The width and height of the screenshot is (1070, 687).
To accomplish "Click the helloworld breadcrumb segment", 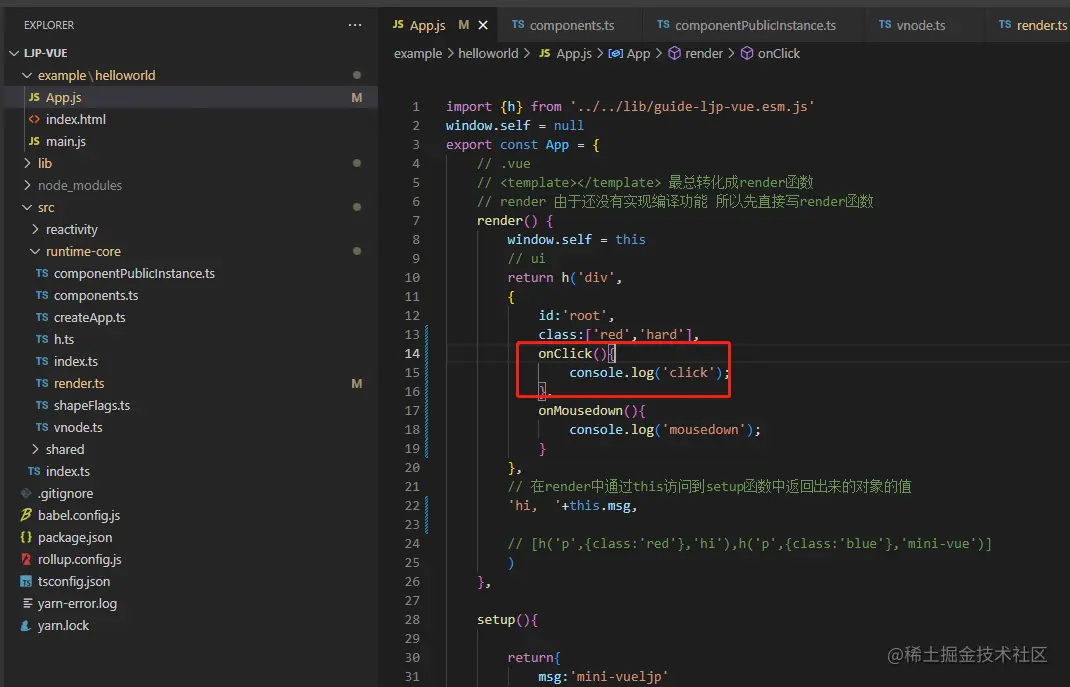I will point(488,53).
